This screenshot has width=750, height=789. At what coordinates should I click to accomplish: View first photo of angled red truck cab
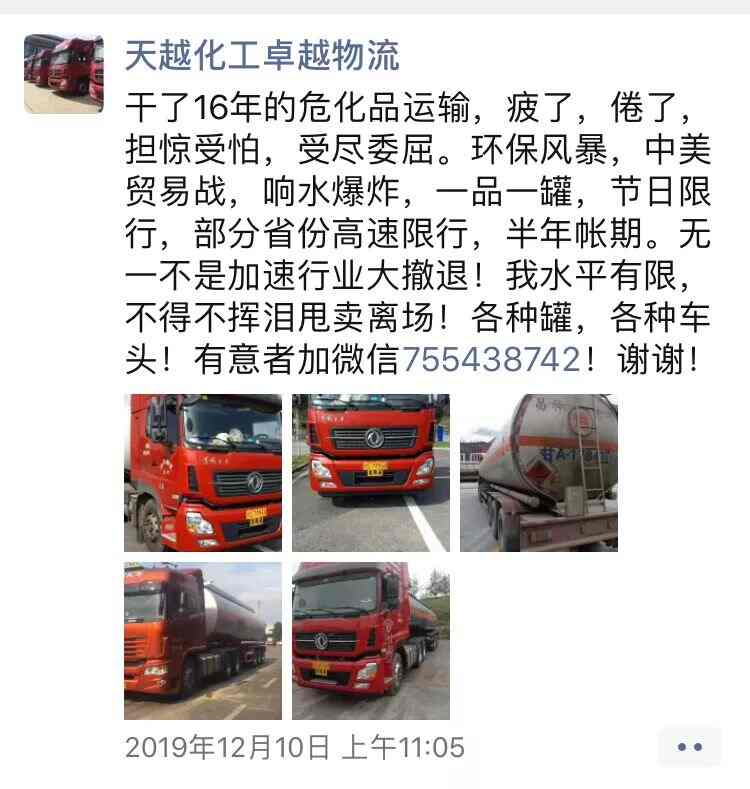click(203, 472)
